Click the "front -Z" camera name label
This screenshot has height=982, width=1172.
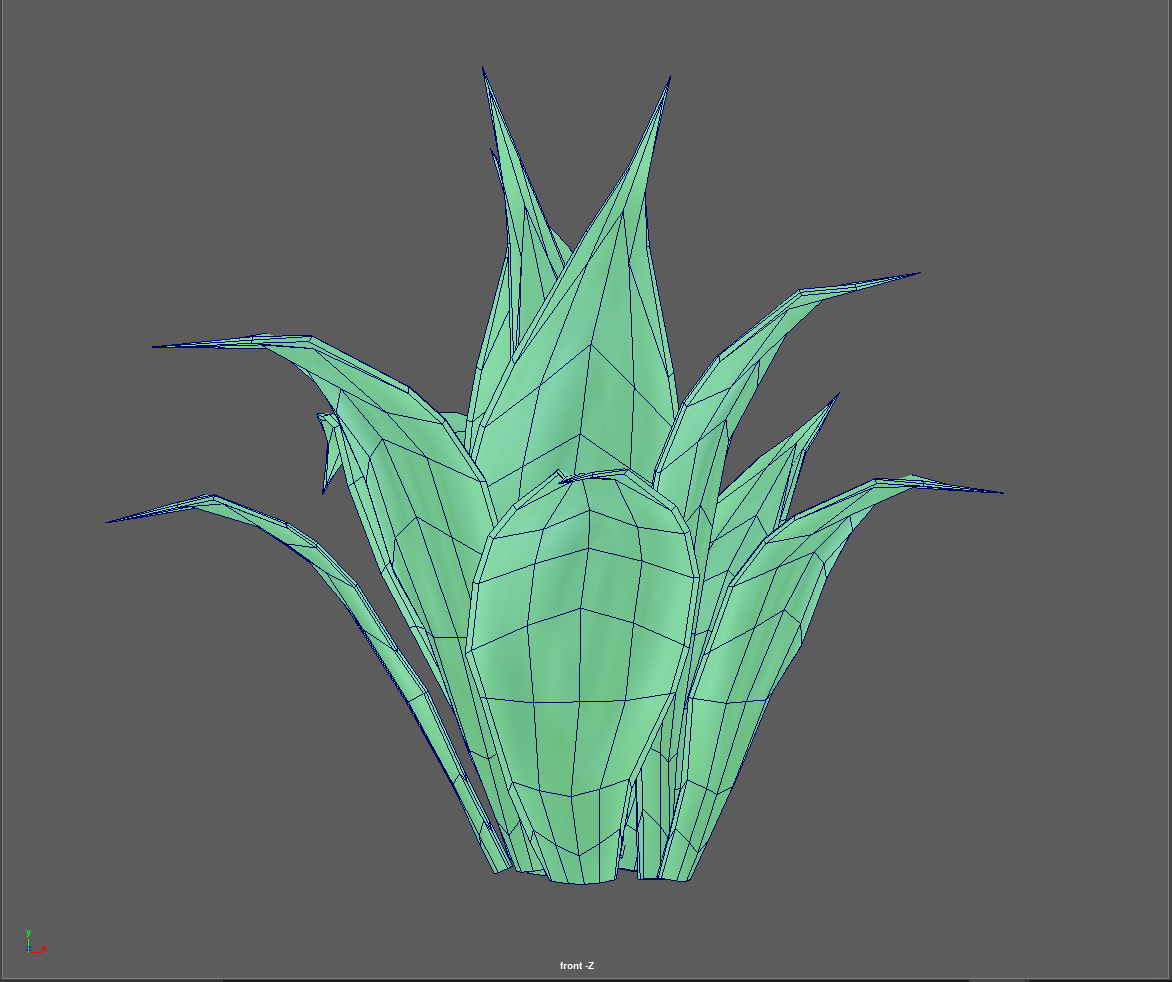[577, 965]
